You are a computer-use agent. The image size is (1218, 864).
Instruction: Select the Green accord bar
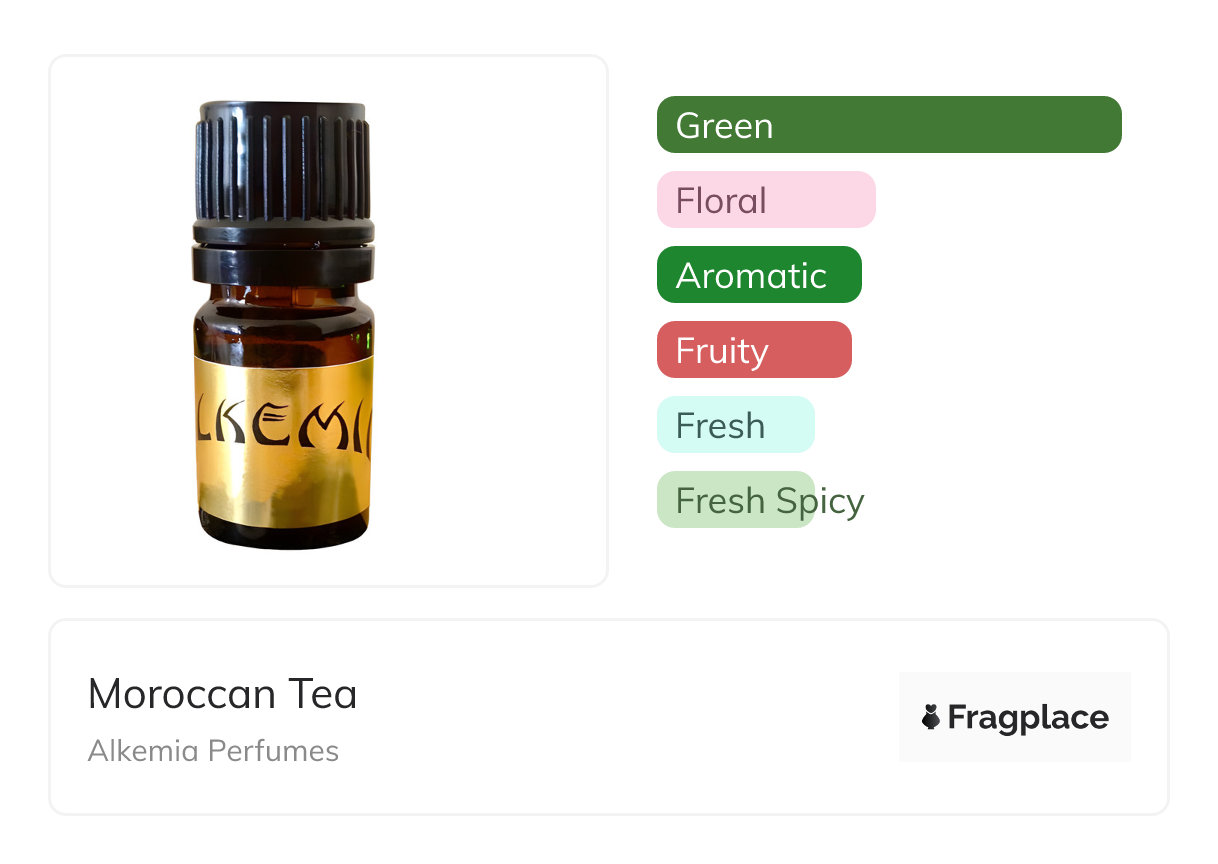(x=889, y=125)
